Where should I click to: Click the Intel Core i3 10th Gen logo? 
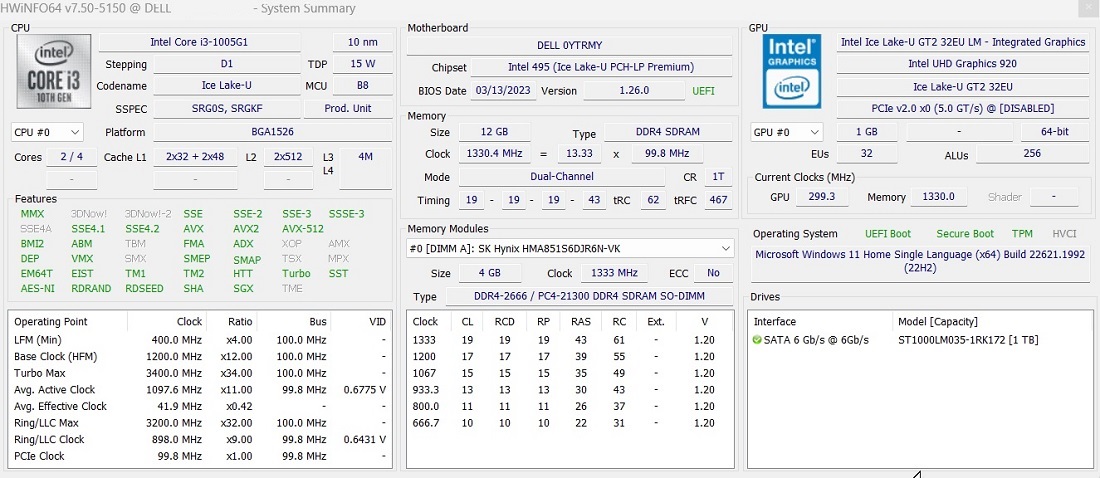pos(53,71)
